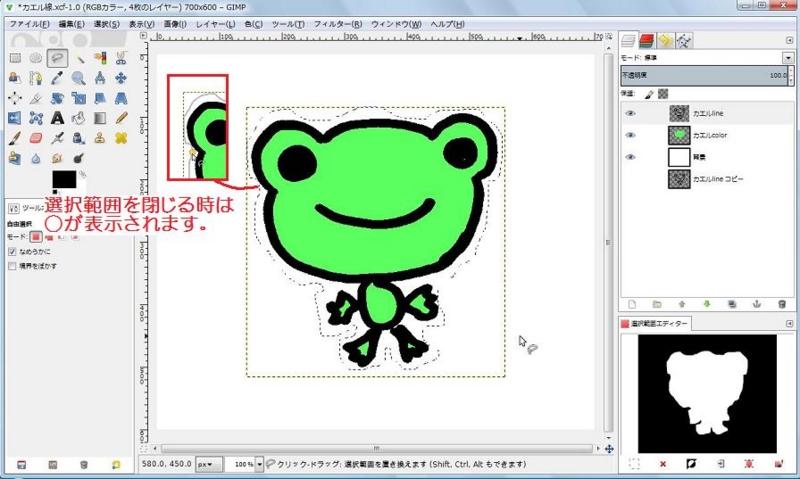Viewport: 800px width, 479px height.
Task: Select the Alignment tool
Action: click(x=15, y=98)
